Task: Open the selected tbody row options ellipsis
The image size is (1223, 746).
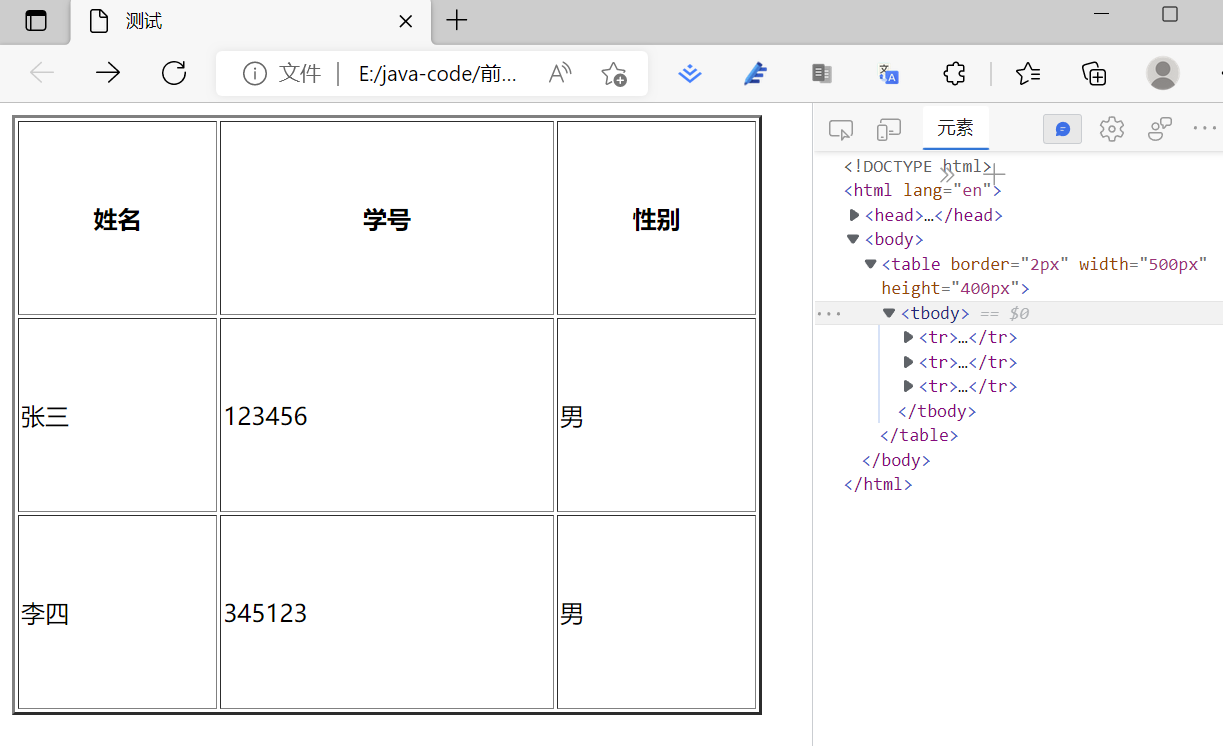Action: [828, 313]
